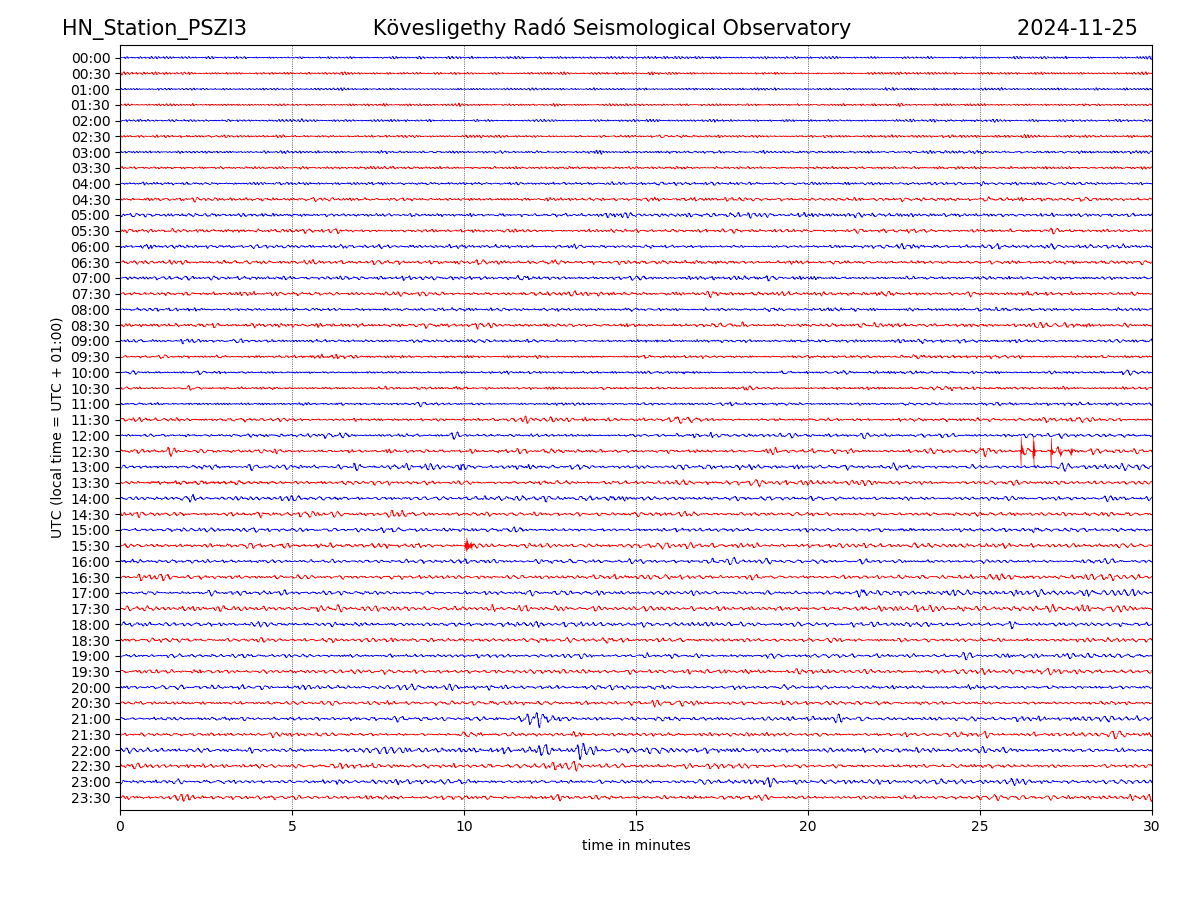Click the Kövesligethy Radó Seismological Observatory heading

pyautogui.click(x=611, y=28)
